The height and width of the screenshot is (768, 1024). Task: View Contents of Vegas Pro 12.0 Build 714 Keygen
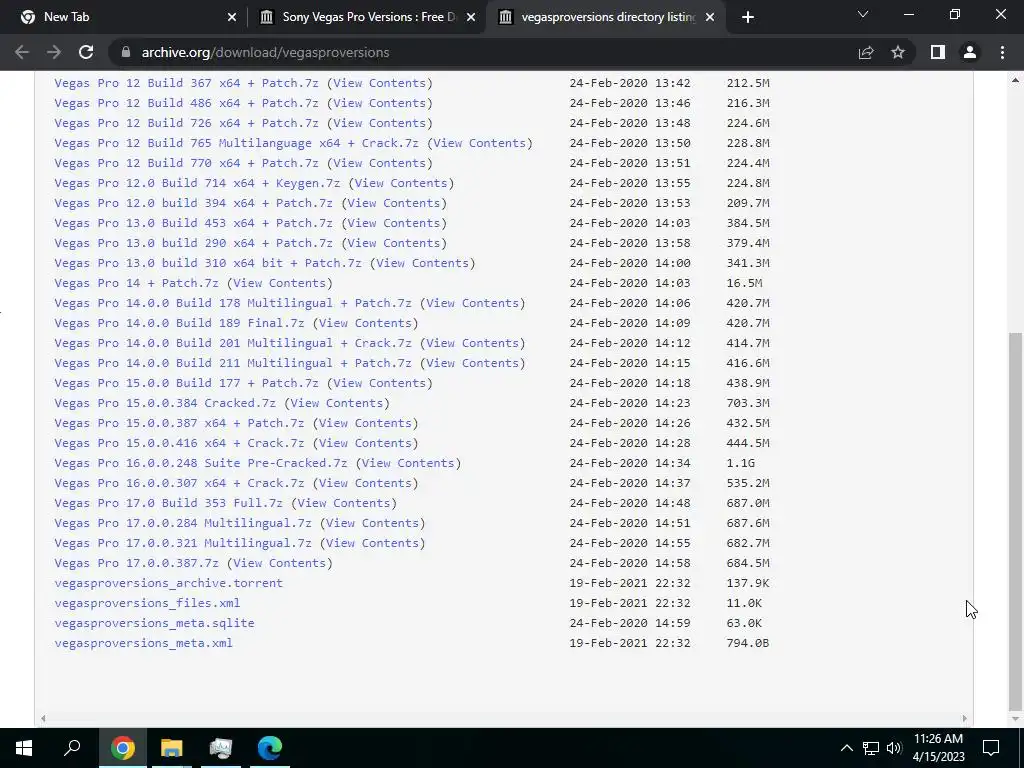(401, 183)
